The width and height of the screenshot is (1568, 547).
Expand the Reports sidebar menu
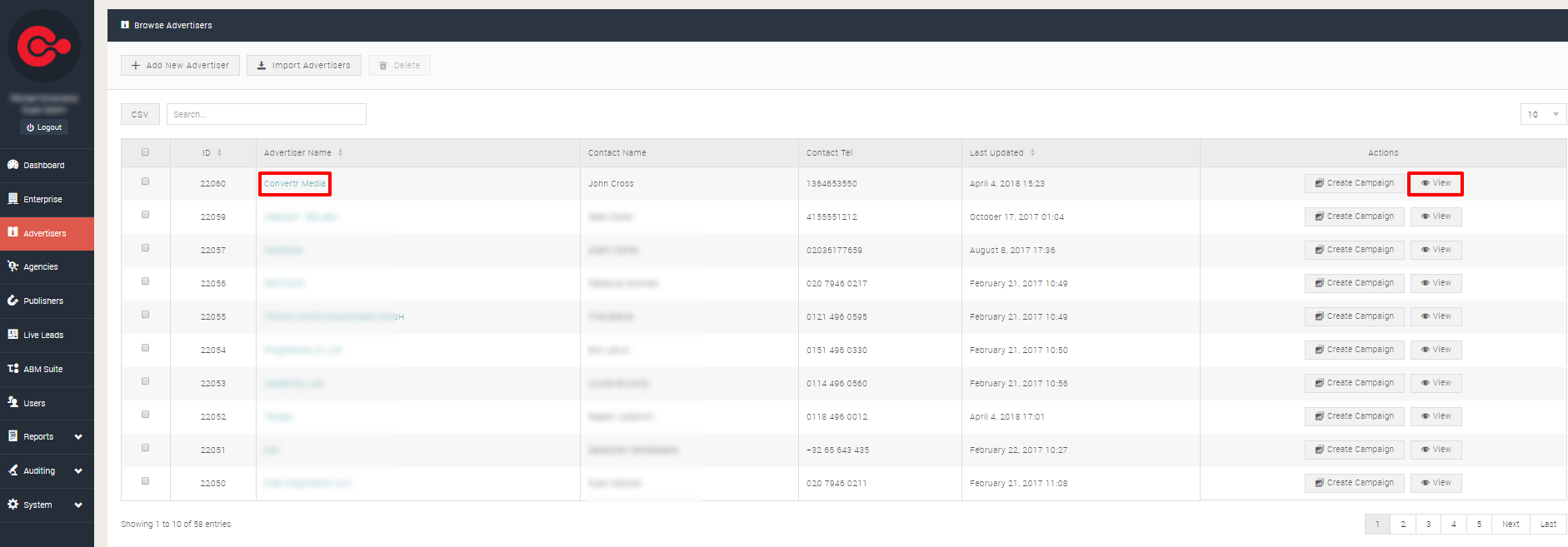tap(46, 437)
